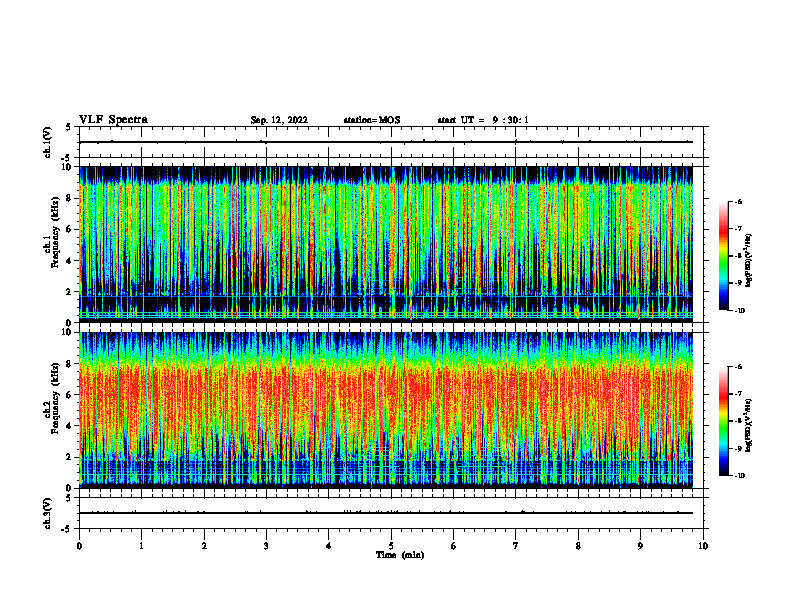Click the ch.1 spectrogram color bar
This screenshot has width=792, height=612.
[724, 256]
